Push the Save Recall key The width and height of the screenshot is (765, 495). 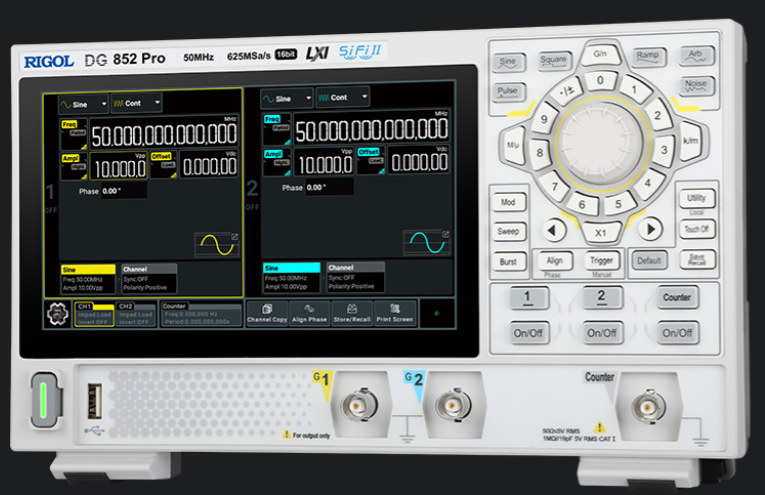697,259
